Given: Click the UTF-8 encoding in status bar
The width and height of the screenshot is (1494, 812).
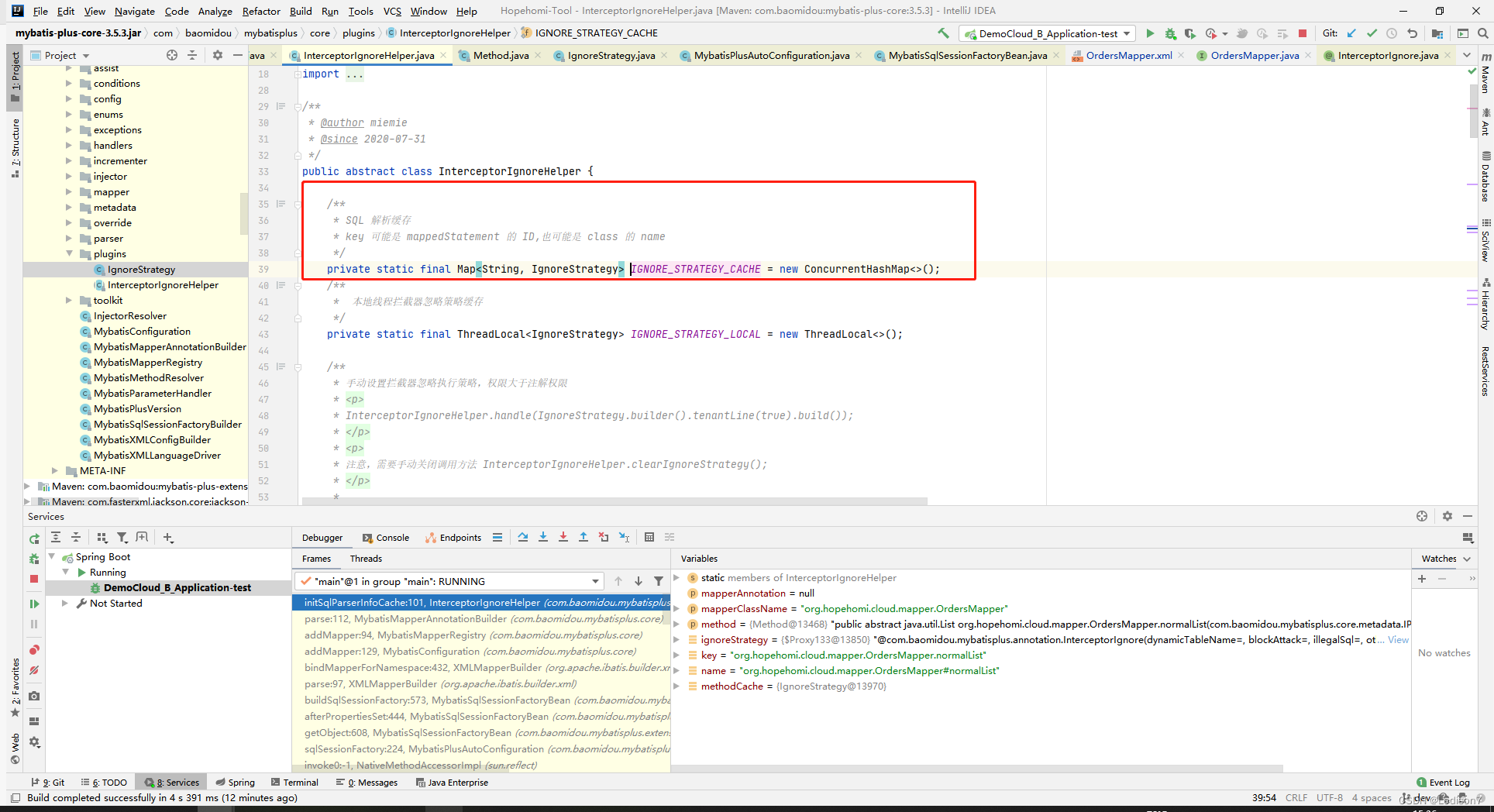Looking at the screenshot, I should tap(1330, 797).
